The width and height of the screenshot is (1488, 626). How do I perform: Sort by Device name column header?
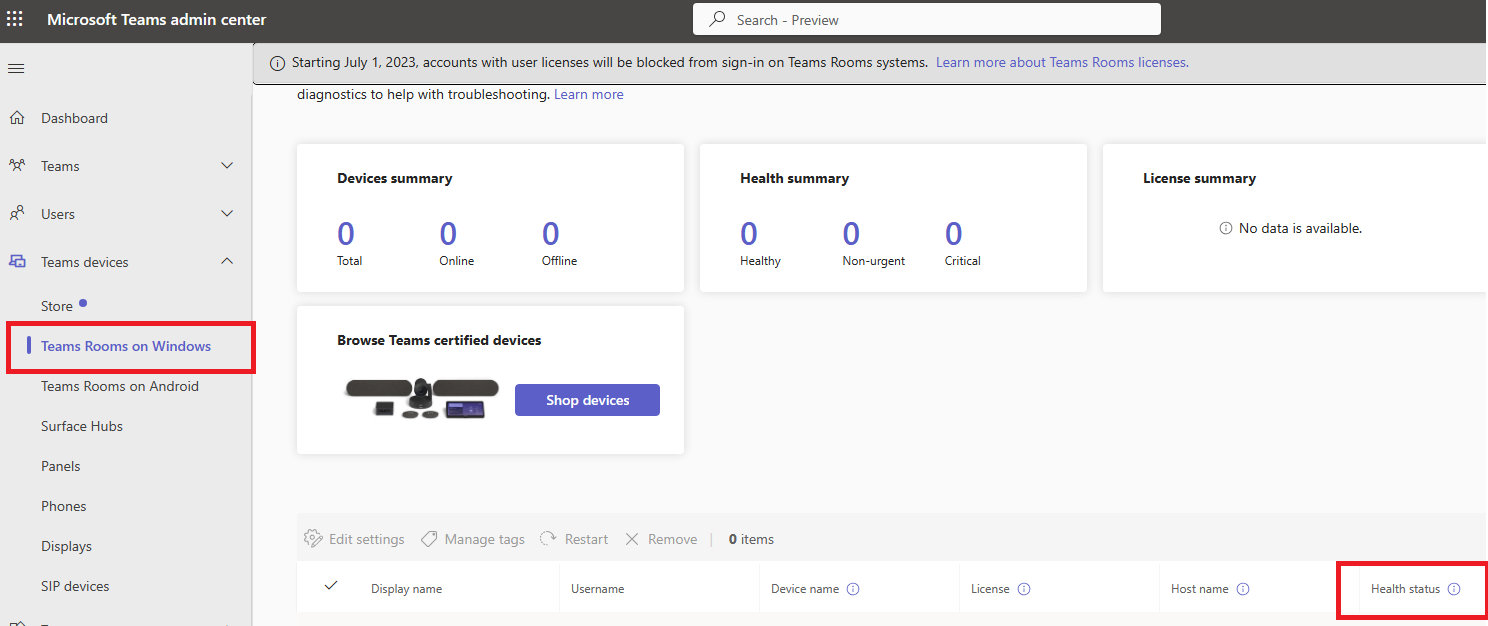(x=805, y=589)
